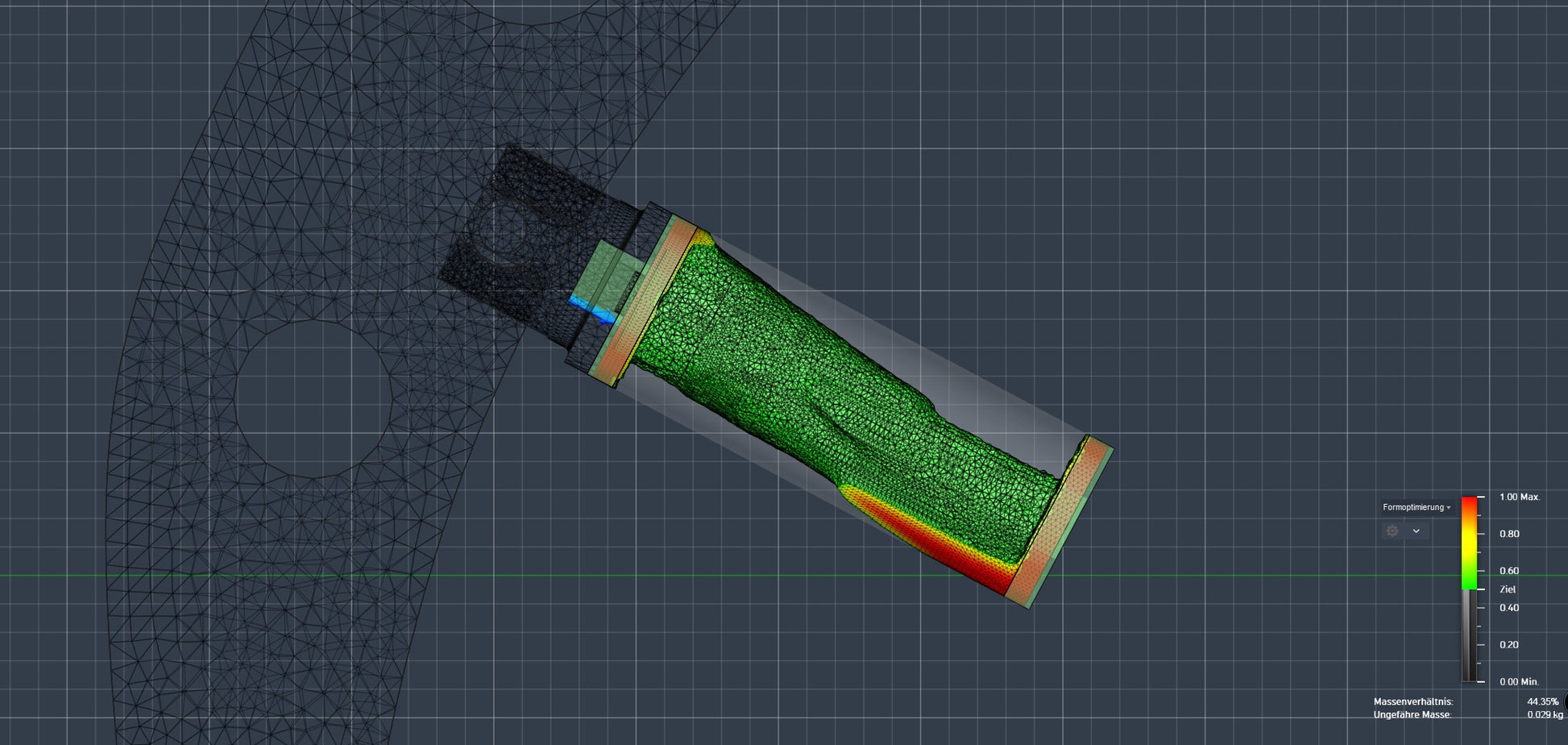Click the 1.00 Max. legend value

coord(1519,497)
